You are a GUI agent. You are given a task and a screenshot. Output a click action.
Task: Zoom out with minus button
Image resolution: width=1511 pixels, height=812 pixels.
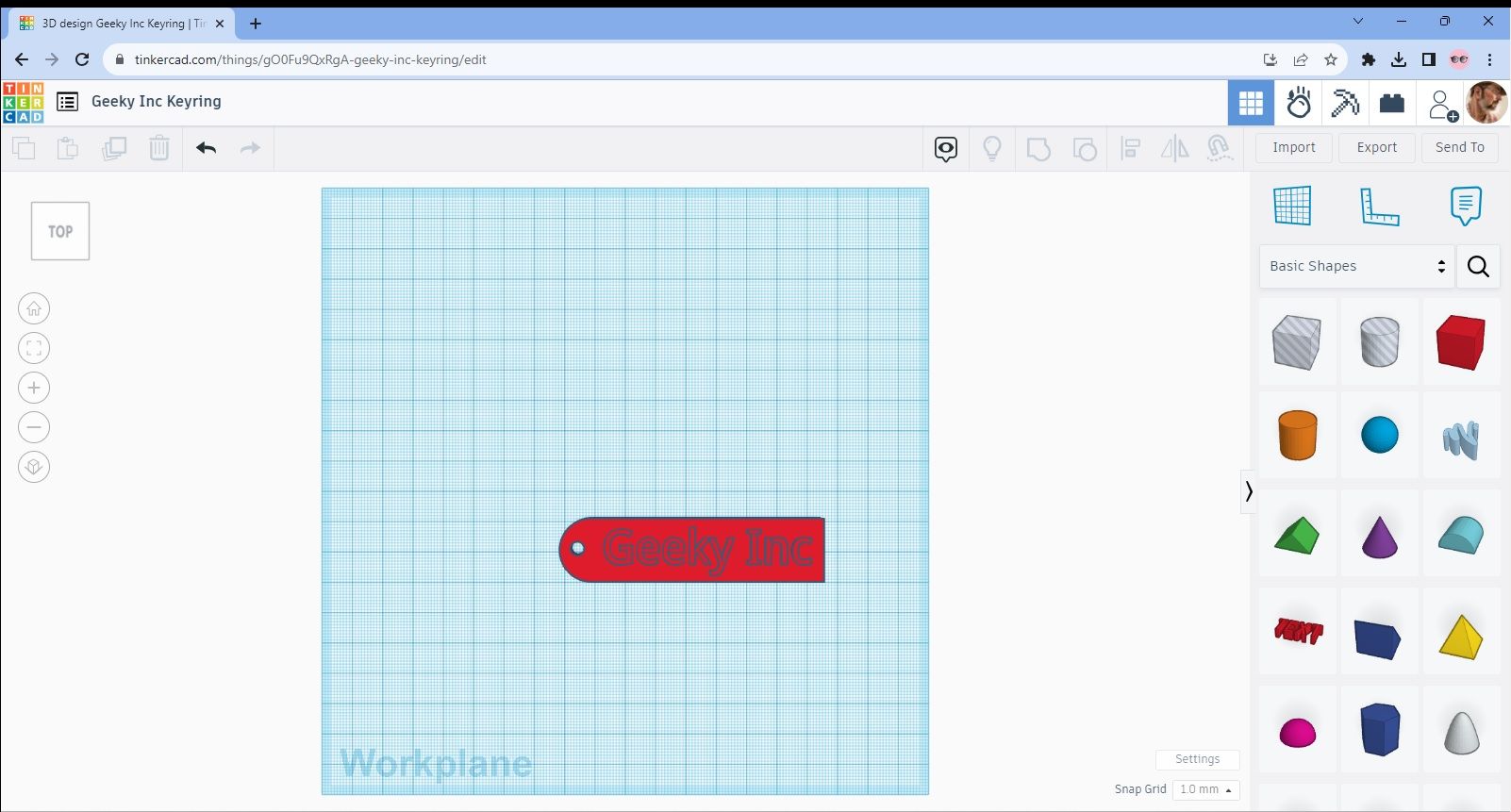click(x=34, y=427)
